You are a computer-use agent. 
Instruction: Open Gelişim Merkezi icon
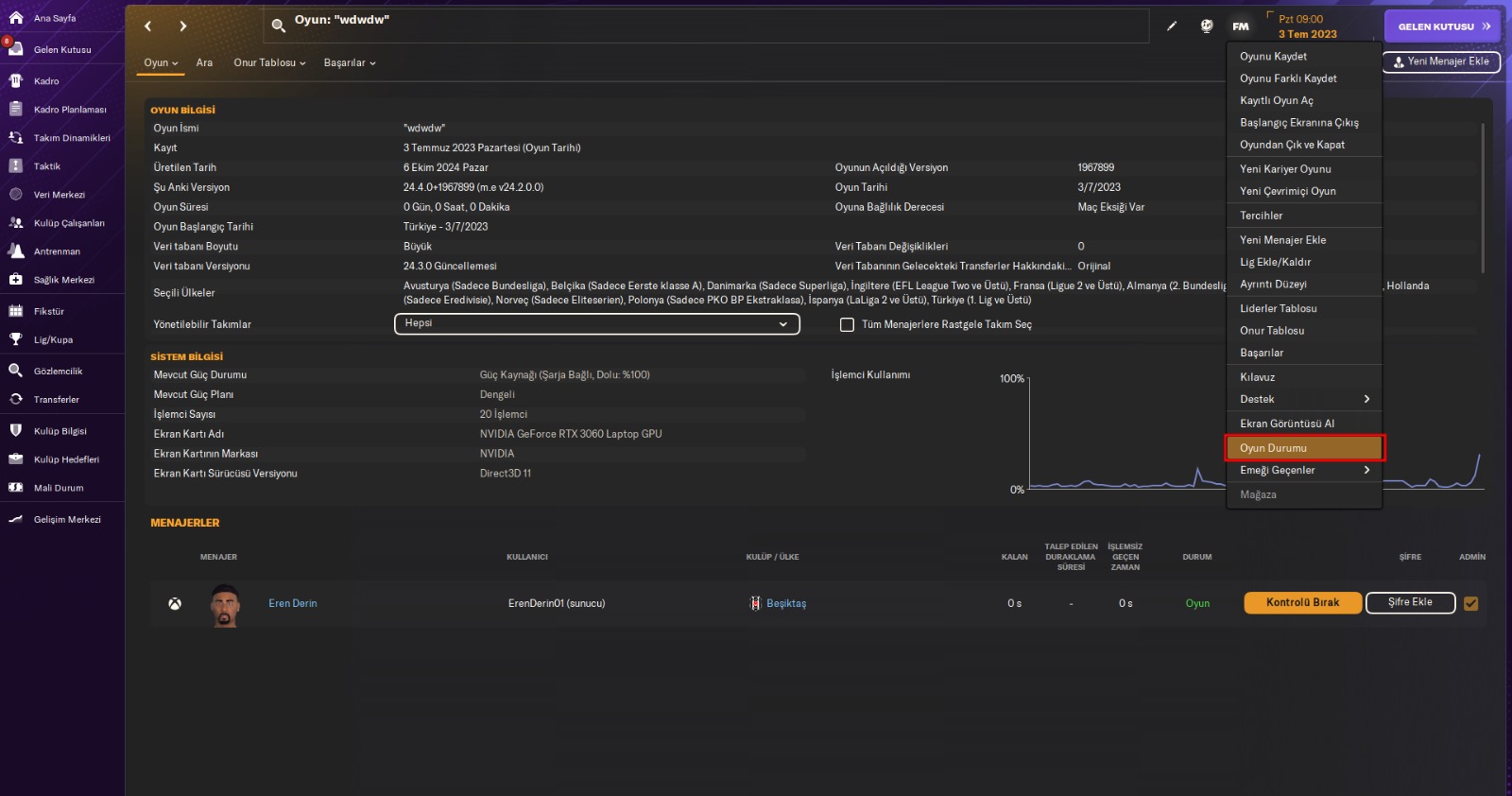16,520
